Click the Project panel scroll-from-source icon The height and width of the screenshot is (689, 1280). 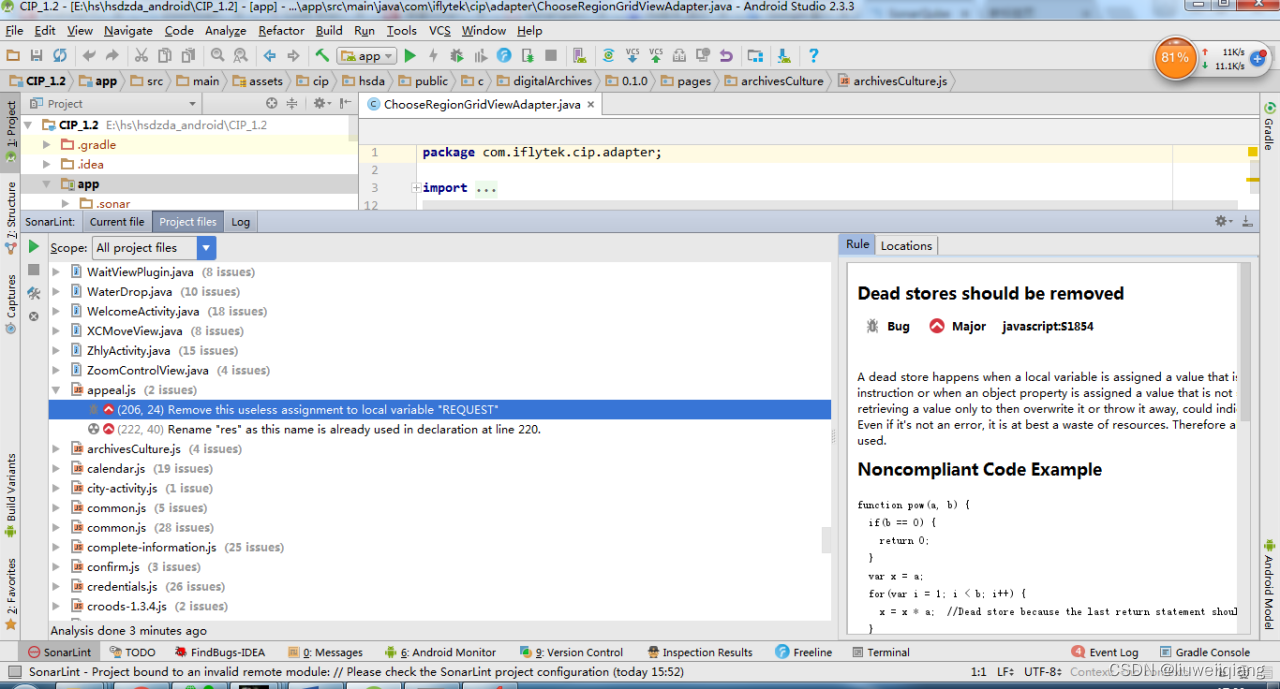point(272,103)
